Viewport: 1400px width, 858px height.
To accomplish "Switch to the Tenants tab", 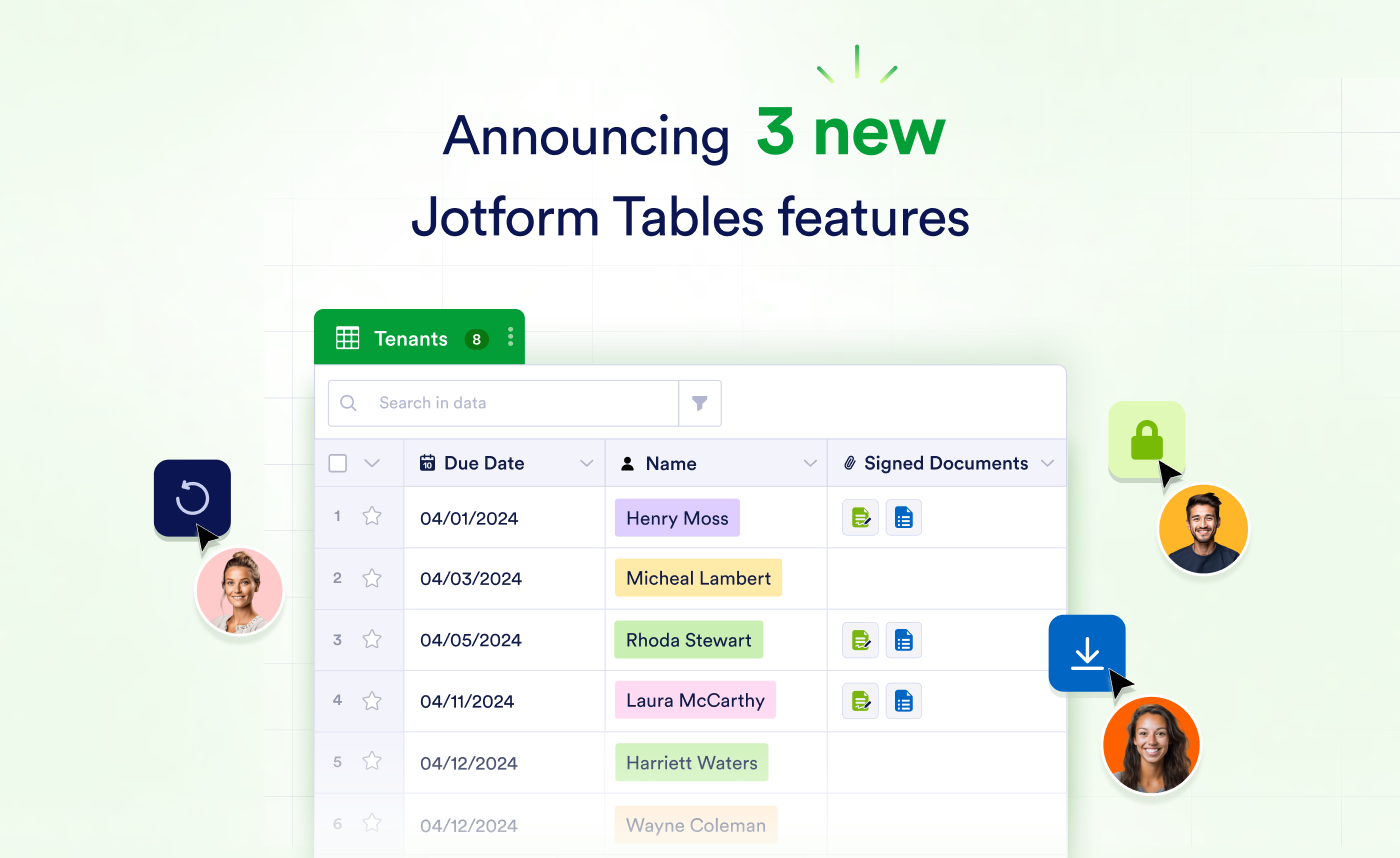I will [419, 337].
